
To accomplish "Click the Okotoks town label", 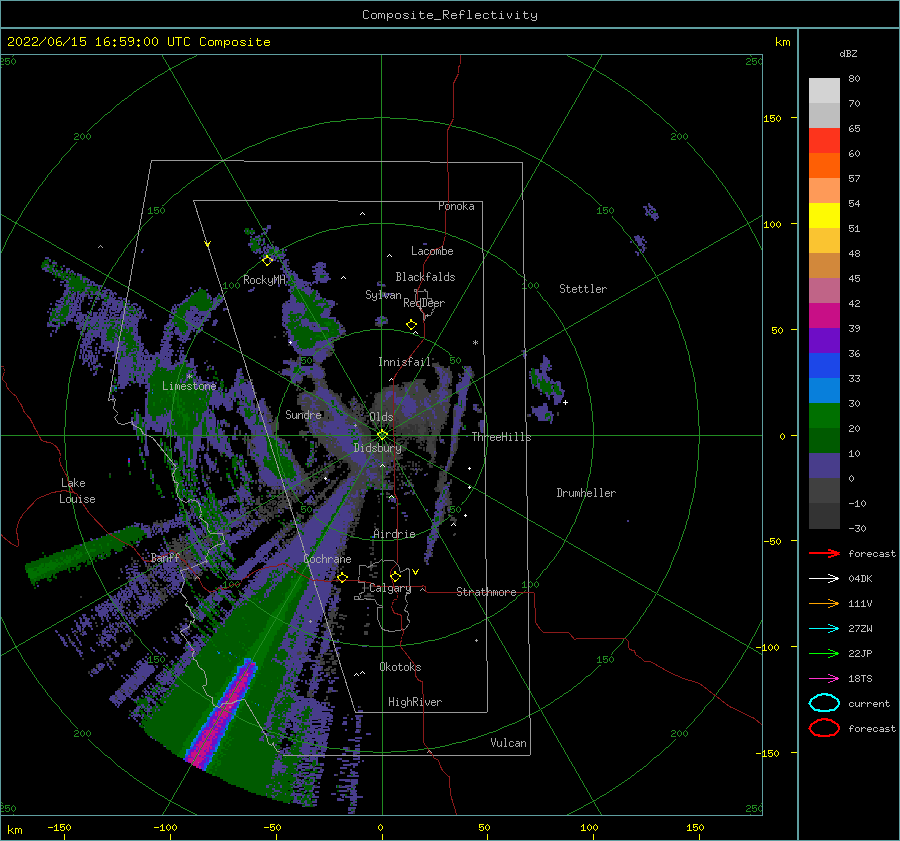I will 400,667.
